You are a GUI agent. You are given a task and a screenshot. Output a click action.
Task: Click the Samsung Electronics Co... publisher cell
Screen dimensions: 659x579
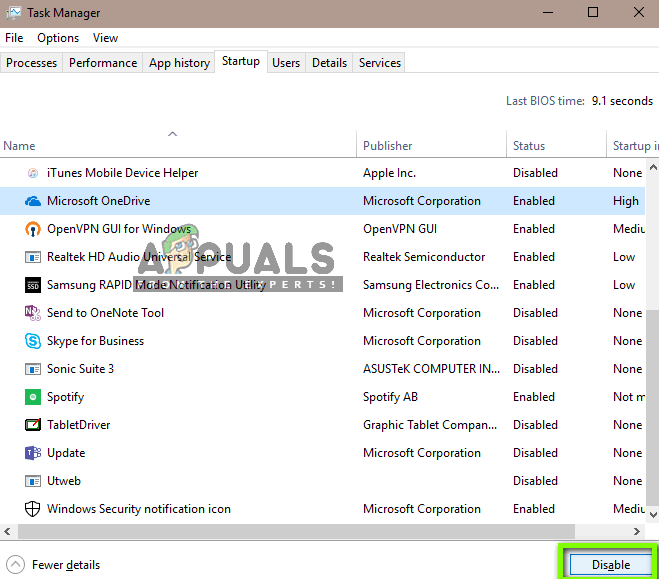(x=431, y=285)
